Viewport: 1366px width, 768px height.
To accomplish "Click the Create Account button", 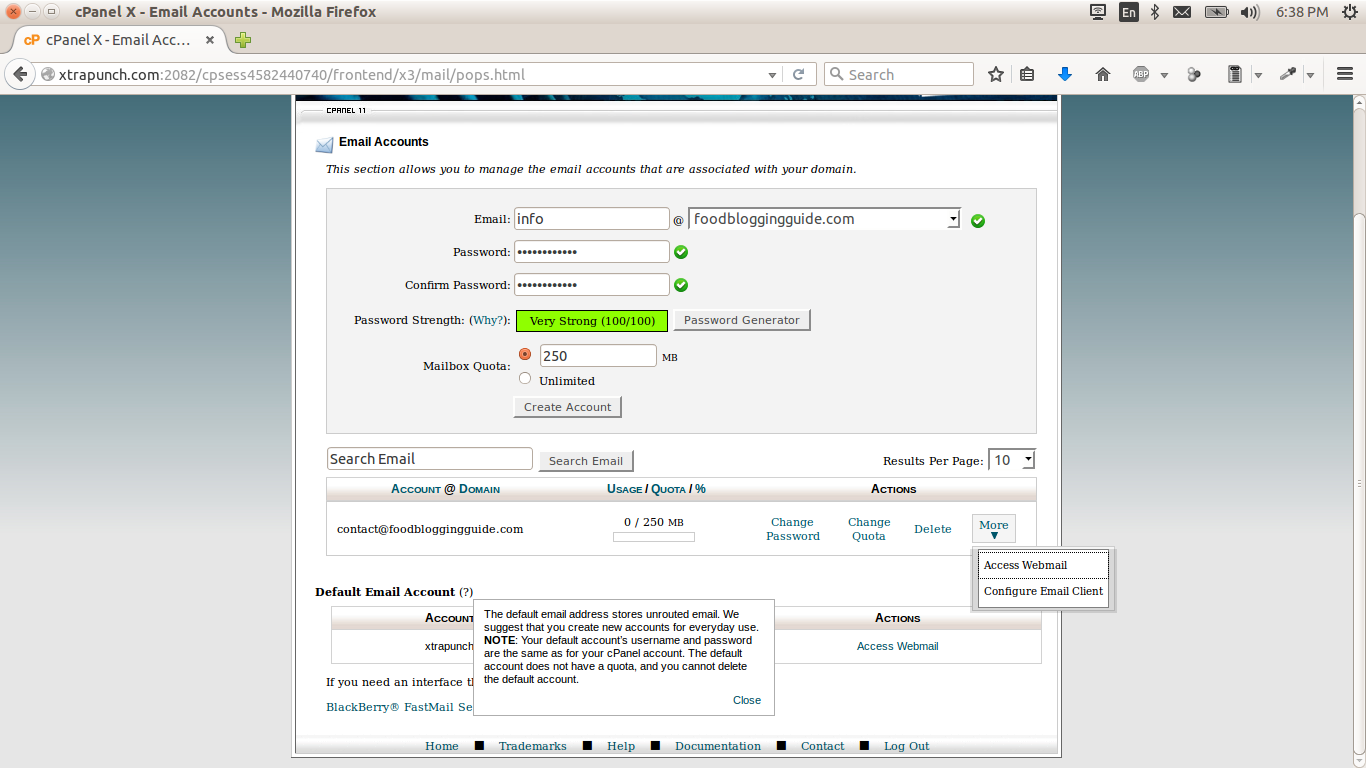I will 568,407.
